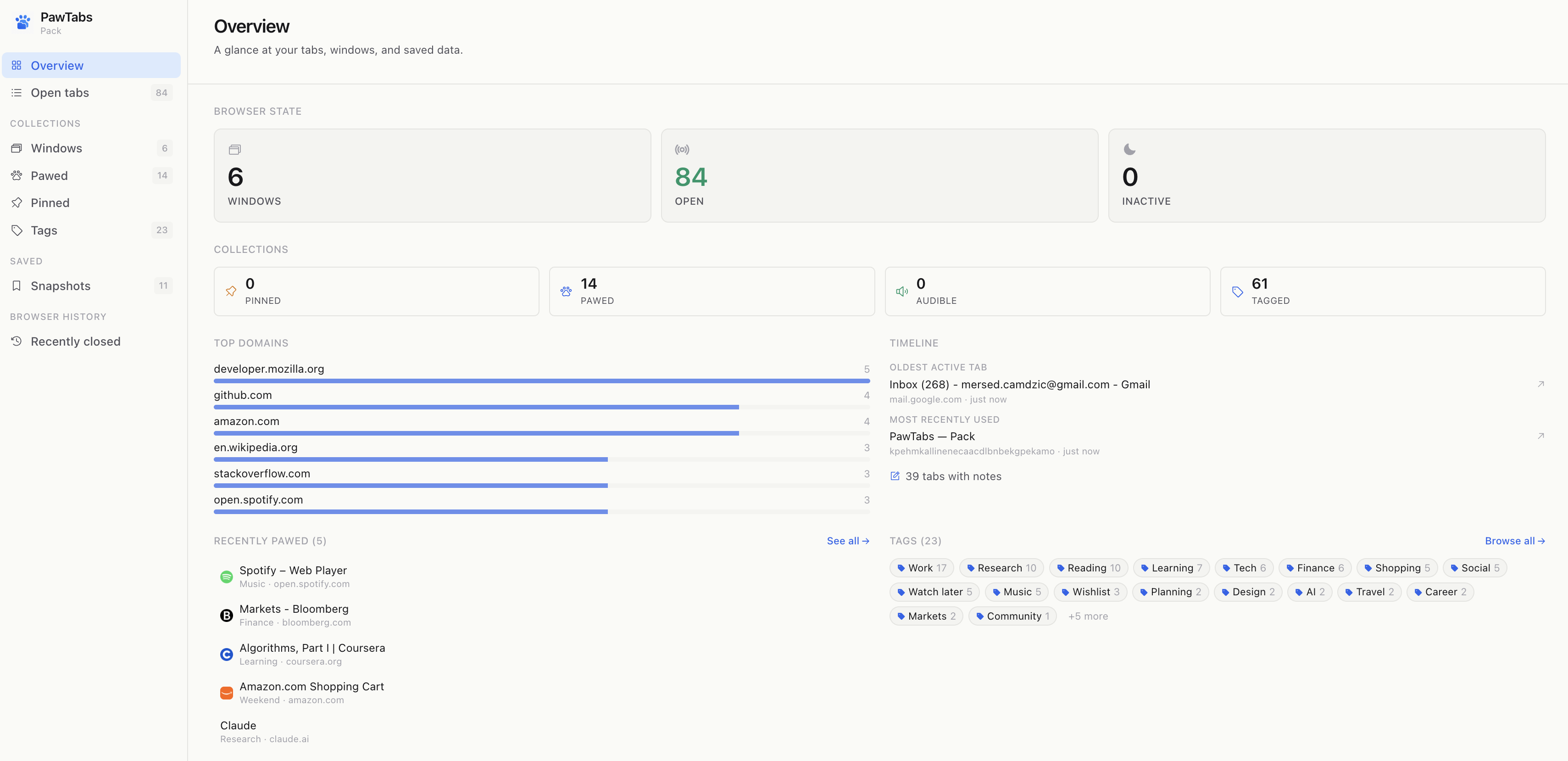The image size is (1568, 761).
Task: Click See all recently pawed link
Action: click(x=848, y=541)
